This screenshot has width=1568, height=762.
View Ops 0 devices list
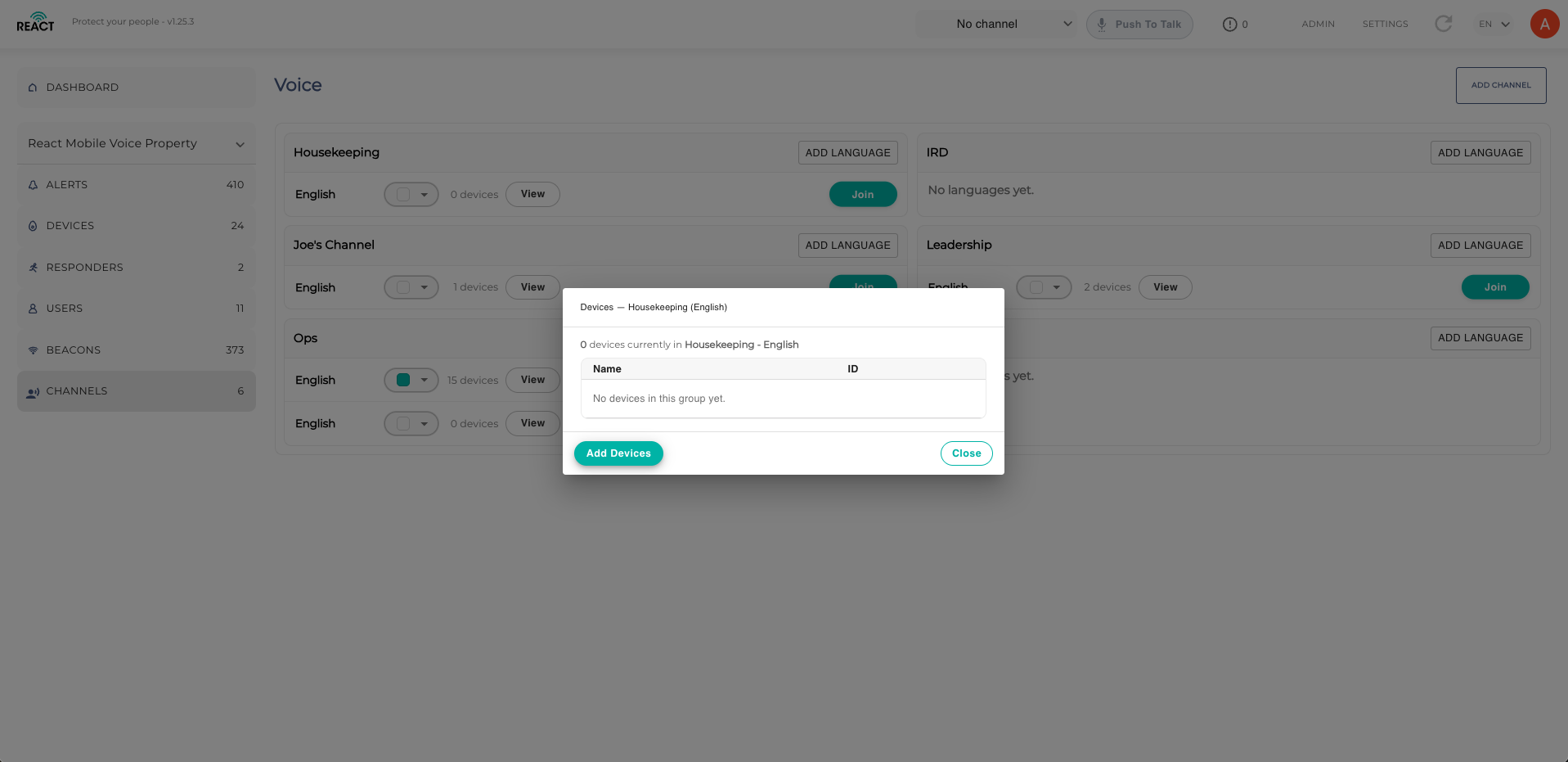[532, 423]
